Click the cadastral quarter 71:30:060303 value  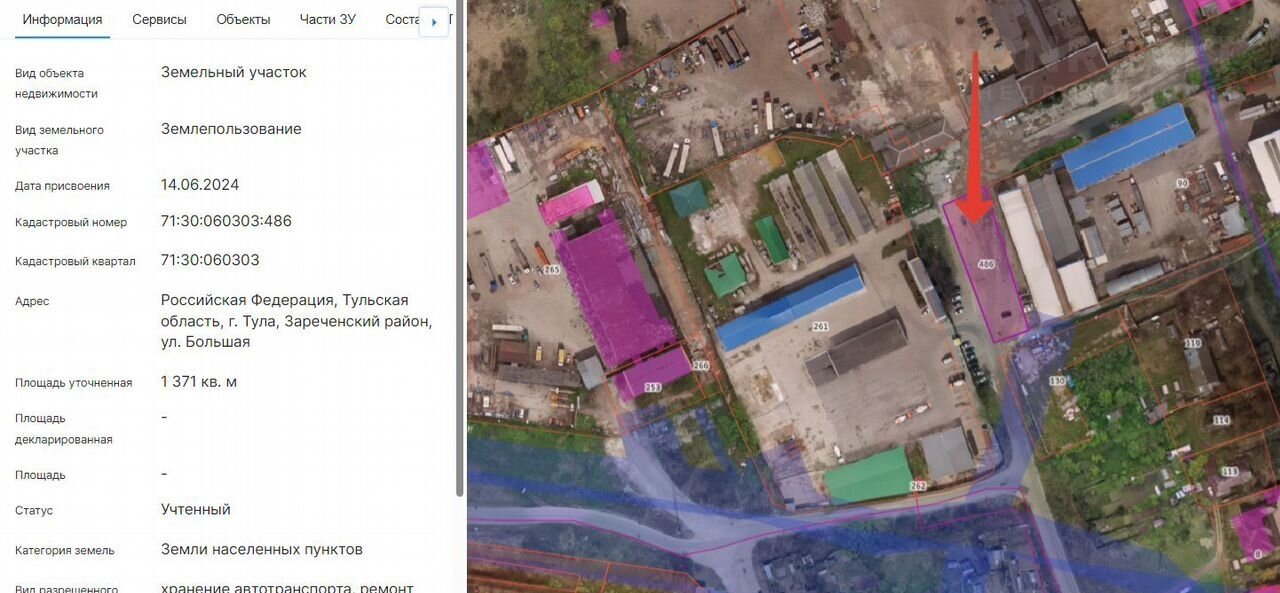coord(210,260)
